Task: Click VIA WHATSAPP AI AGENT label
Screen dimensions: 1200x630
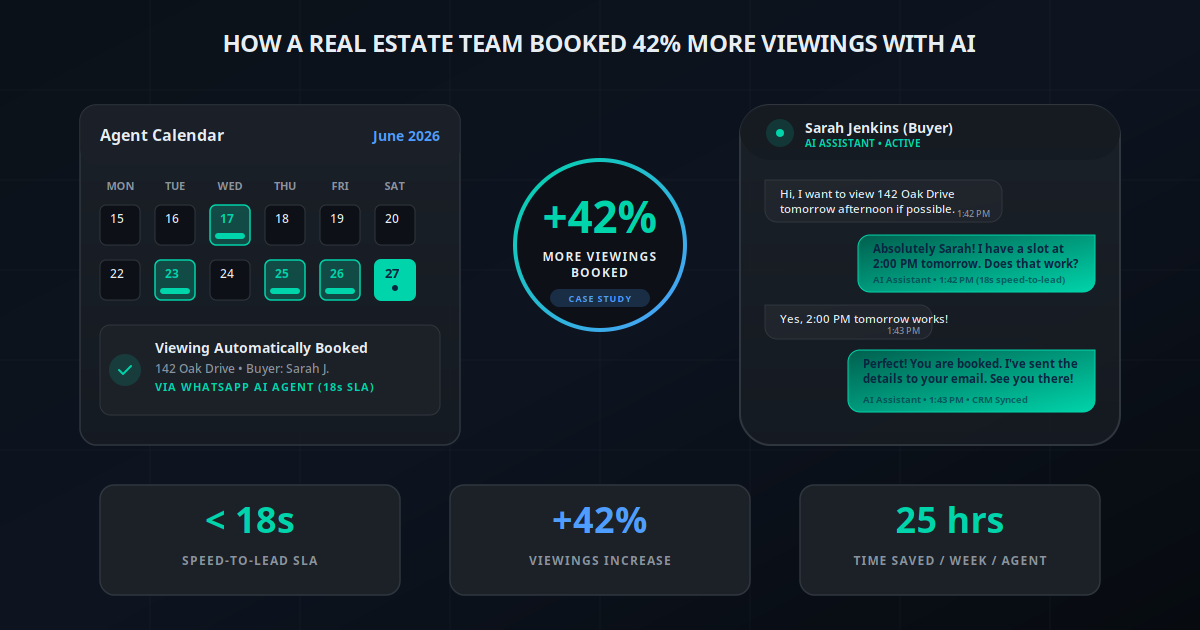Action: coord(264,387)
